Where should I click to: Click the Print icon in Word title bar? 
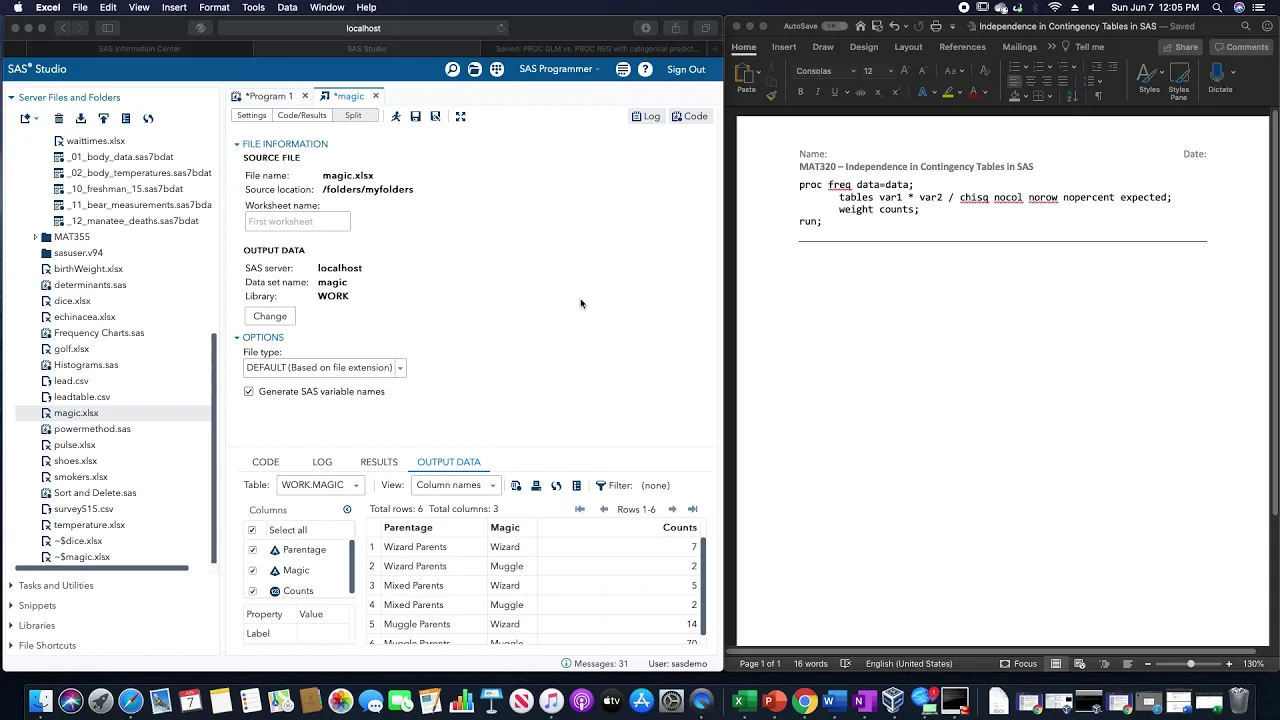[936, 26]
